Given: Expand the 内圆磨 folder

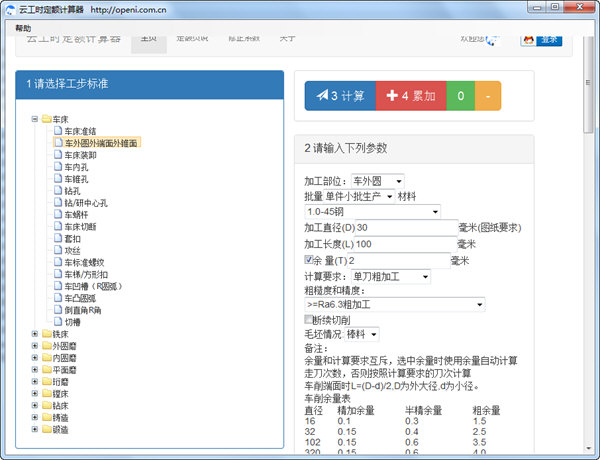Looking at the screenshot, I should 35,357.
